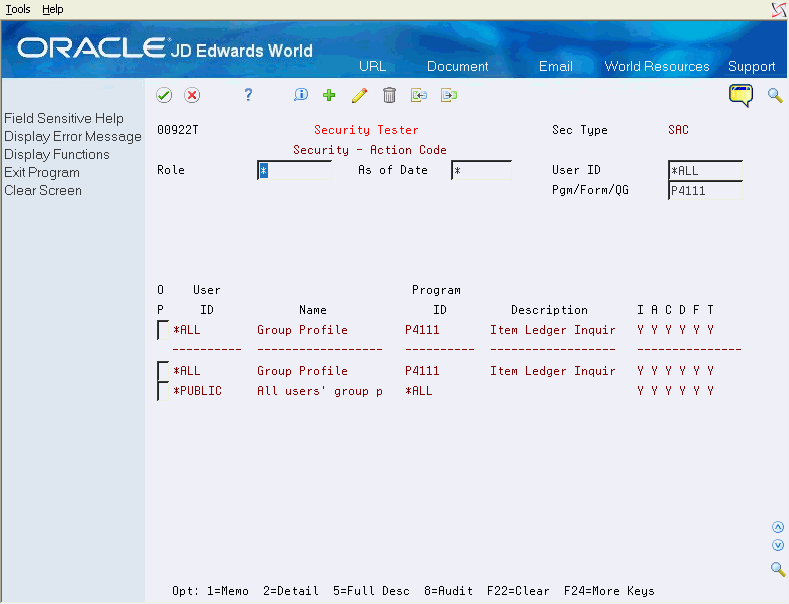The width and height of the screenshot is (789, 604).
Task: Click the SAC sec type value
Action: [x=678, y=130]
